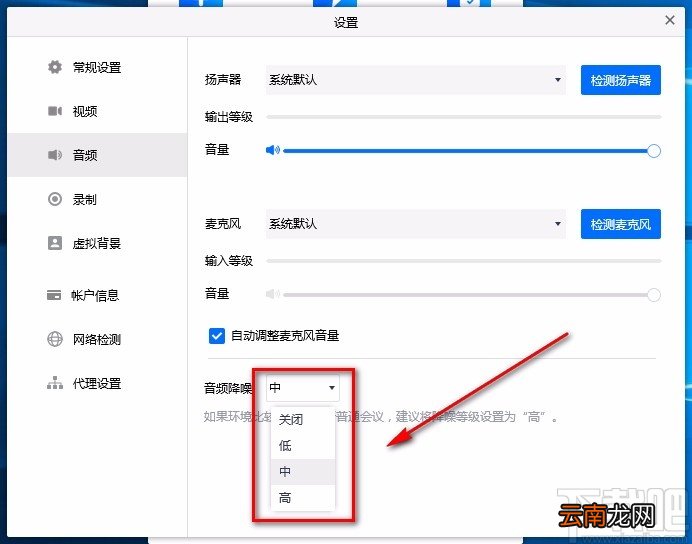Click the speaker icon beside 音频 in sidebar

[55, 155]
